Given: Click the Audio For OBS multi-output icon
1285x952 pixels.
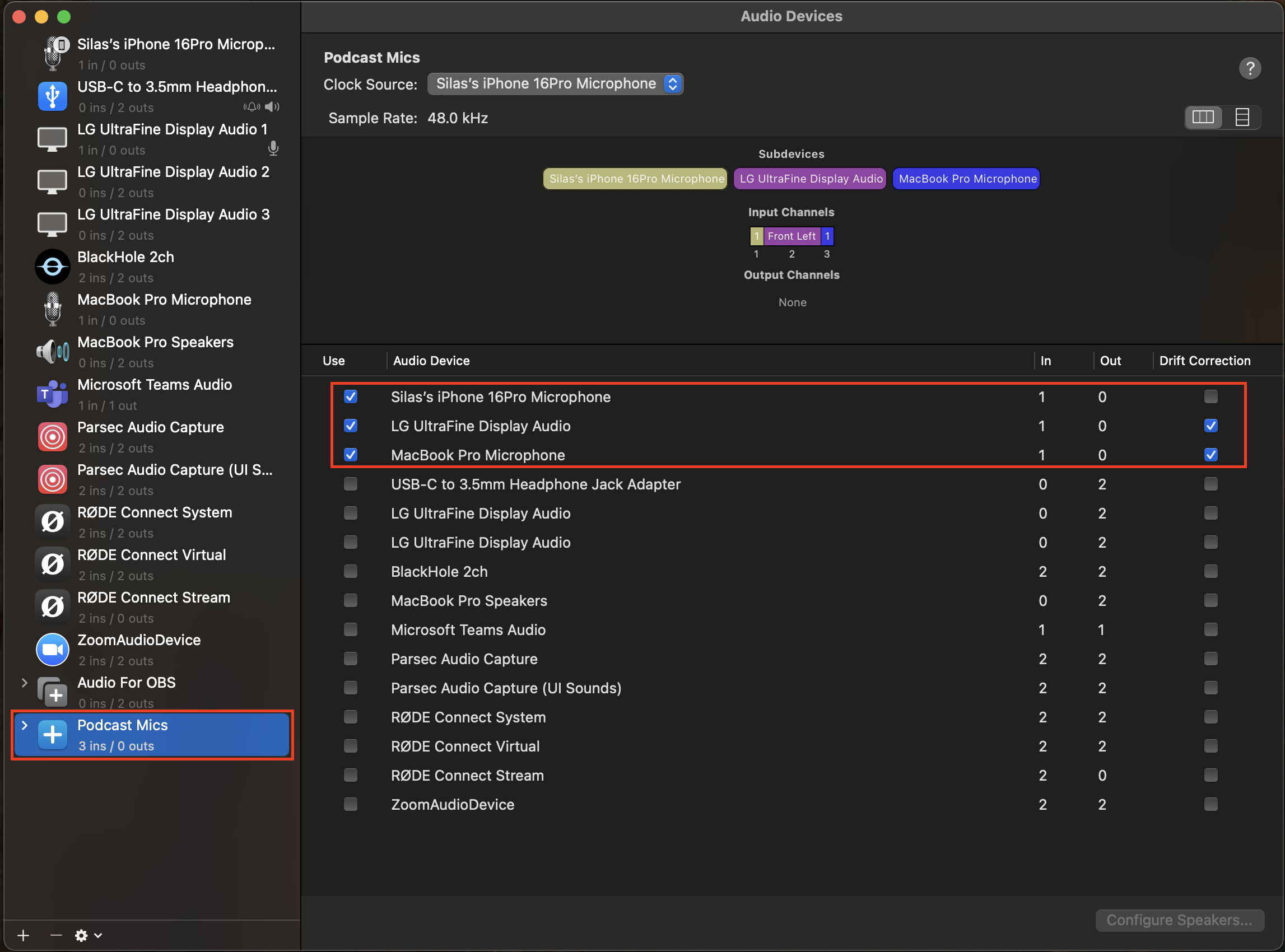Looking at the screenshot, I should (x=53, y=693).
